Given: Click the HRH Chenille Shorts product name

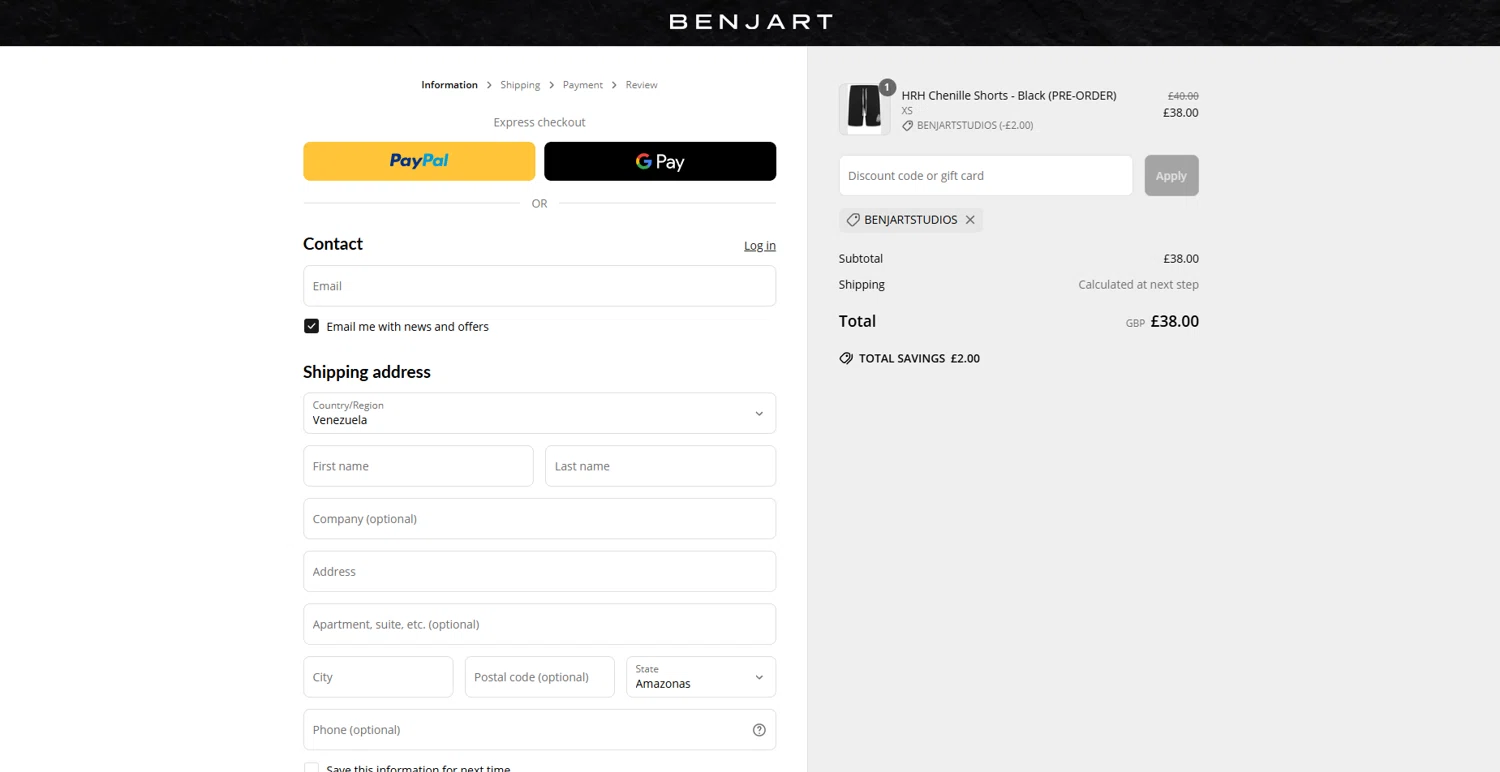Looking at the screenshot, I should point(1008,96).
